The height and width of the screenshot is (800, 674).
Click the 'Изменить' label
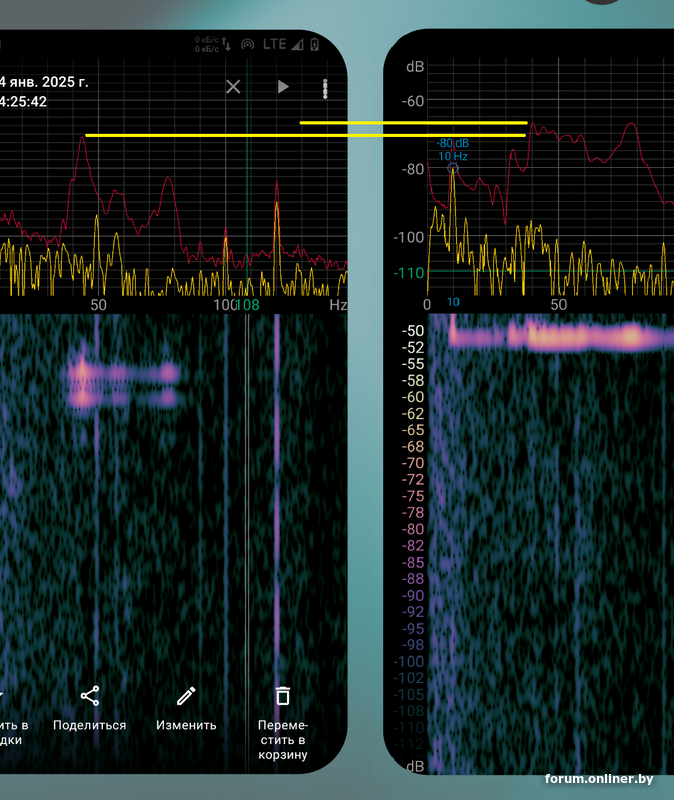pyautogui.click(x=186, y=725)
